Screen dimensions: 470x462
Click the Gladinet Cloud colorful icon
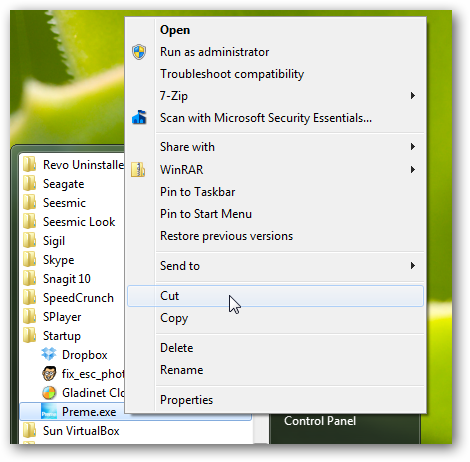click(x=49, y=393)
